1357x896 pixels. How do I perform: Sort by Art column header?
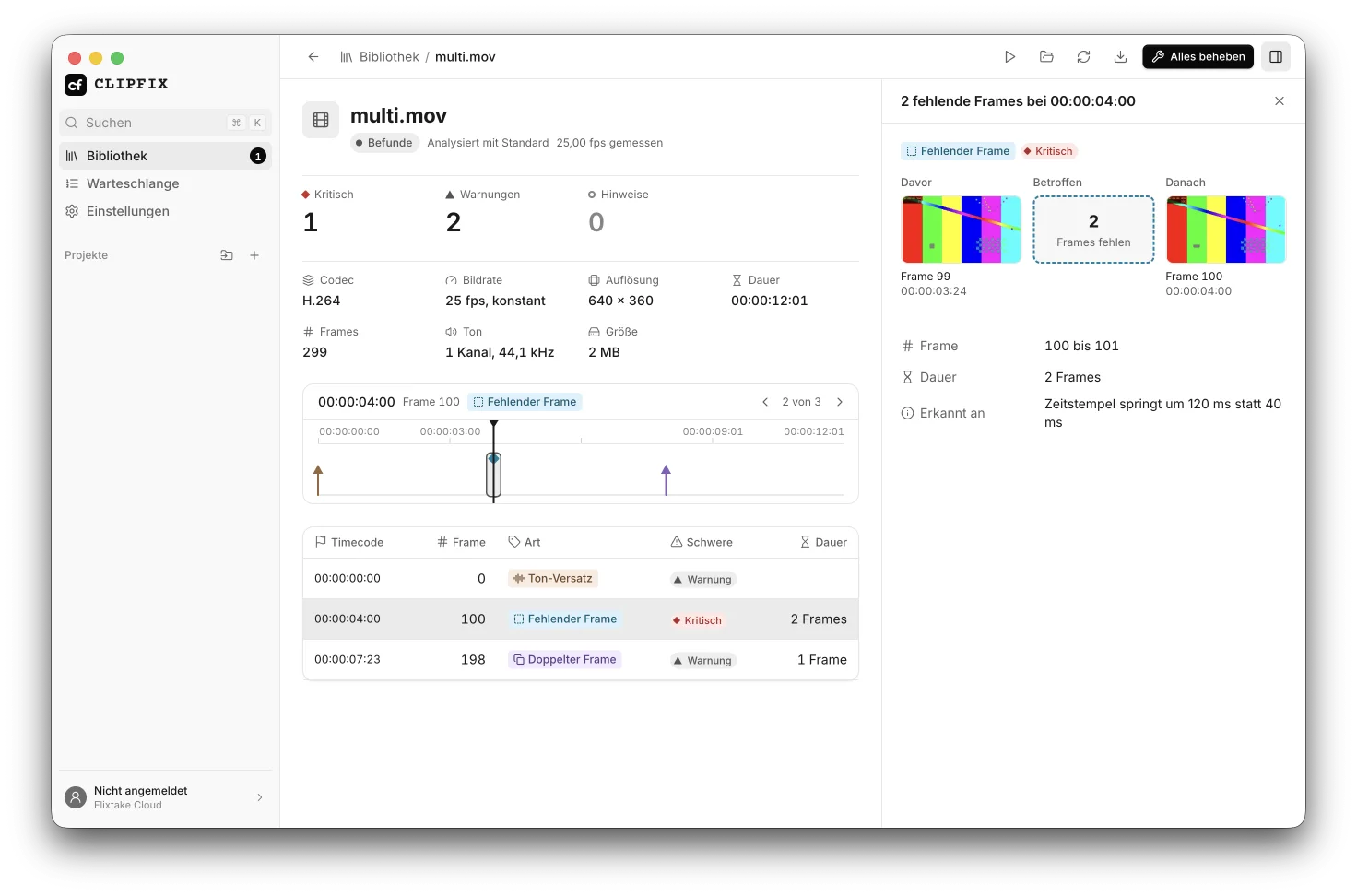525,542
